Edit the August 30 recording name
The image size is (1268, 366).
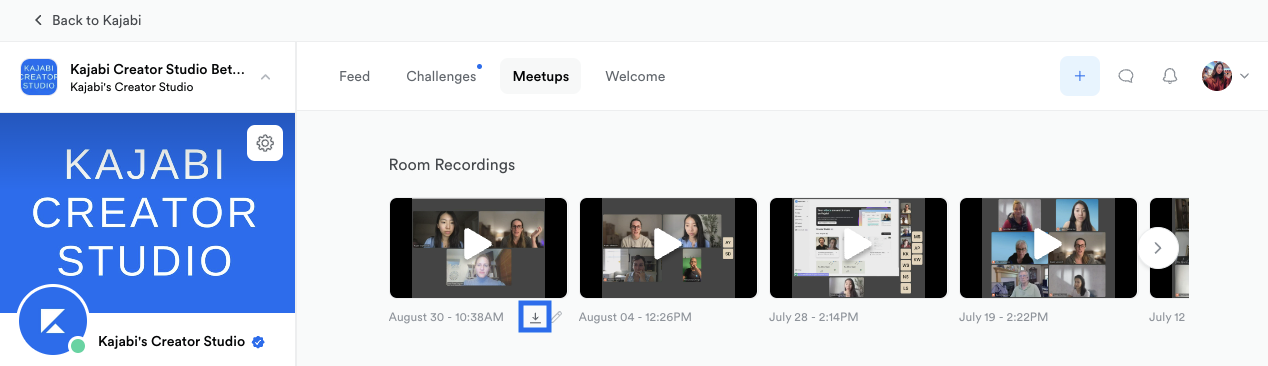coord(558,317)
